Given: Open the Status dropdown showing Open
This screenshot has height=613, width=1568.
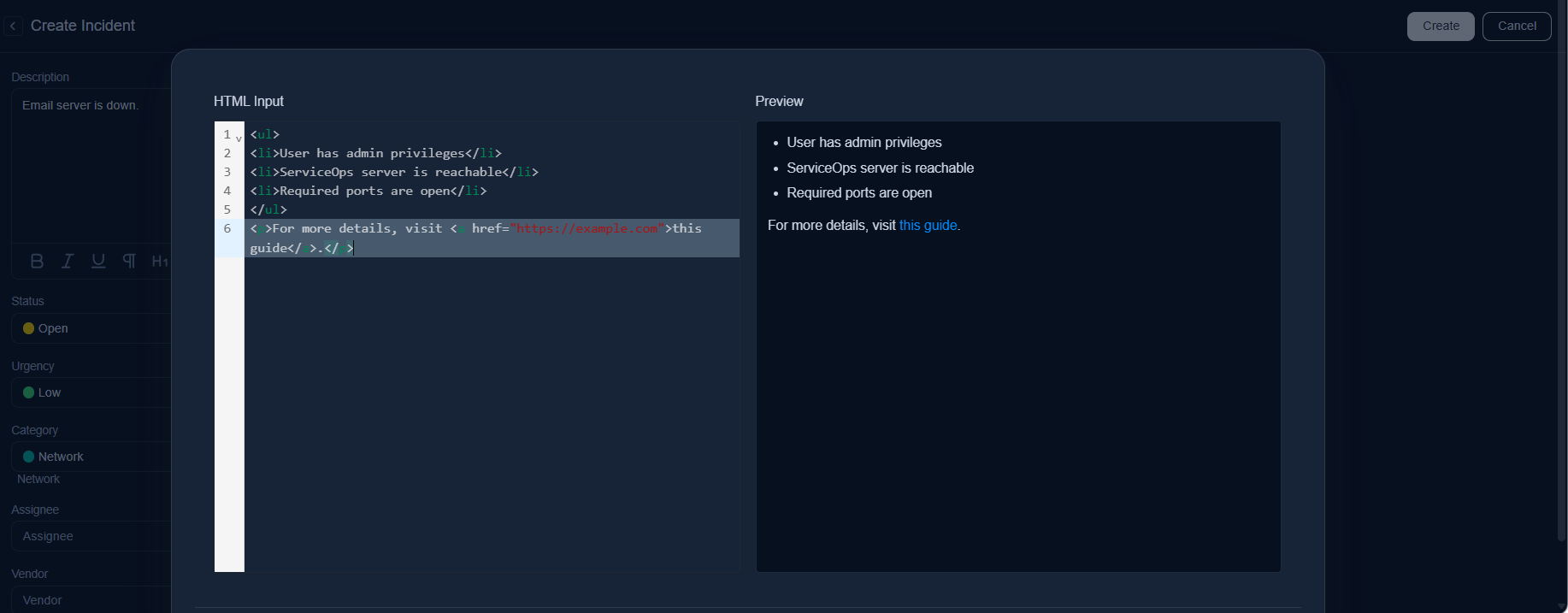Looking at the screenshot, I should pos(91,328).
